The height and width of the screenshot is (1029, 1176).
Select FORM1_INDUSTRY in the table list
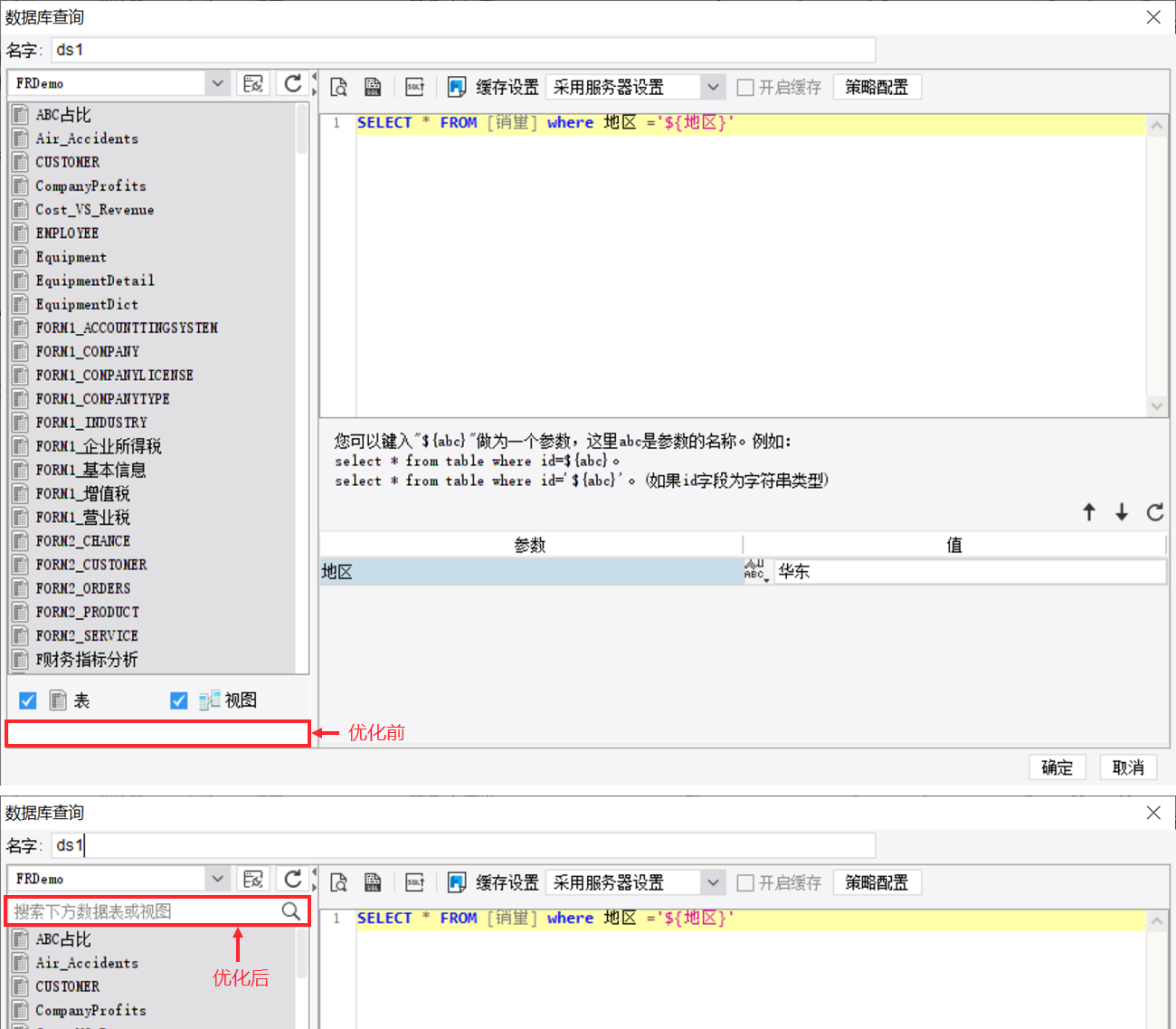tap(91, 423)
